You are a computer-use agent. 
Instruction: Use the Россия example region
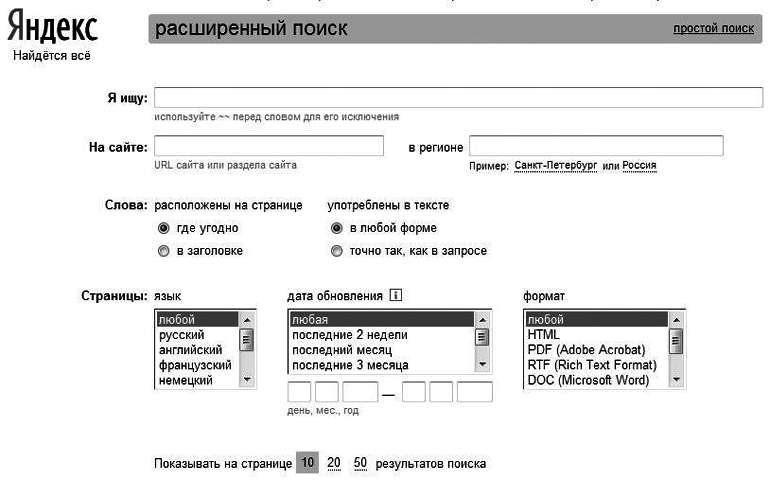pyautogui.click(x=639, y=166)
